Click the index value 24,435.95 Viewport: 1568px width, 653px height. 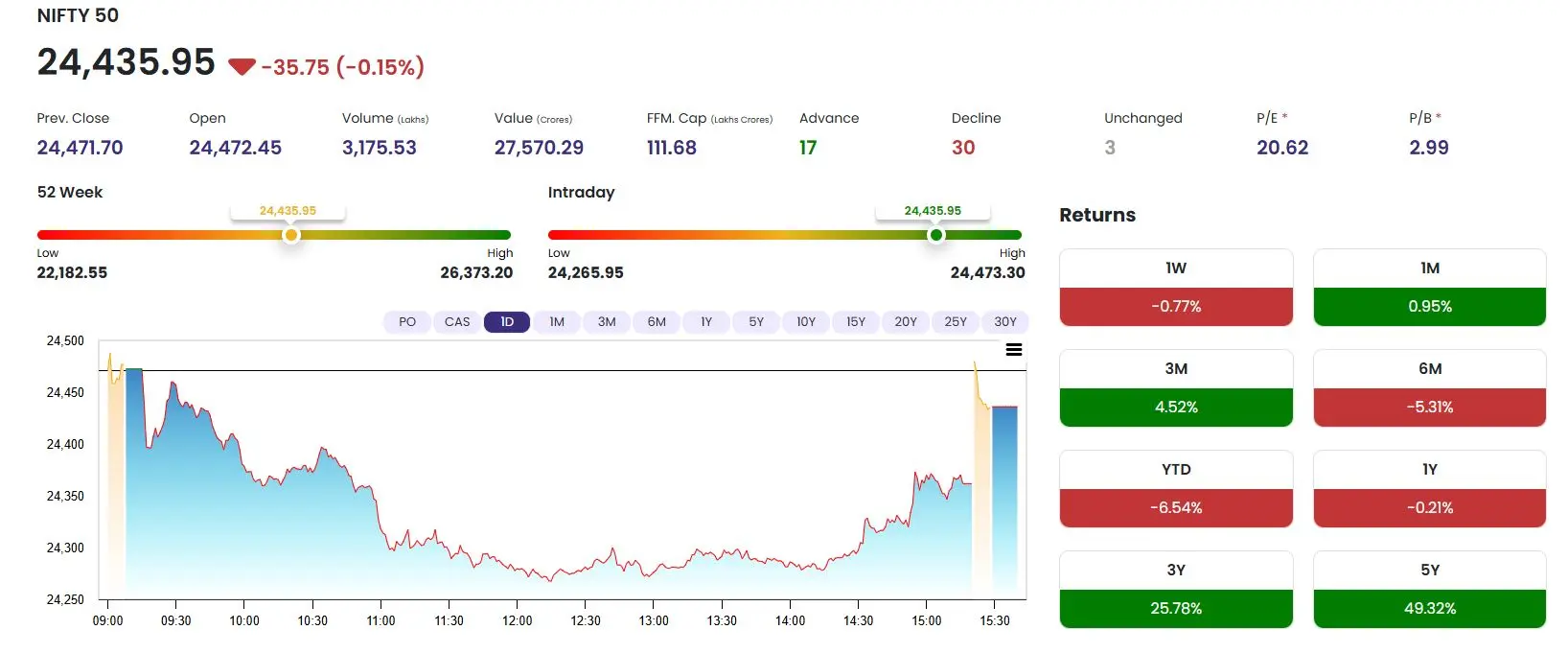coord(127,62)
